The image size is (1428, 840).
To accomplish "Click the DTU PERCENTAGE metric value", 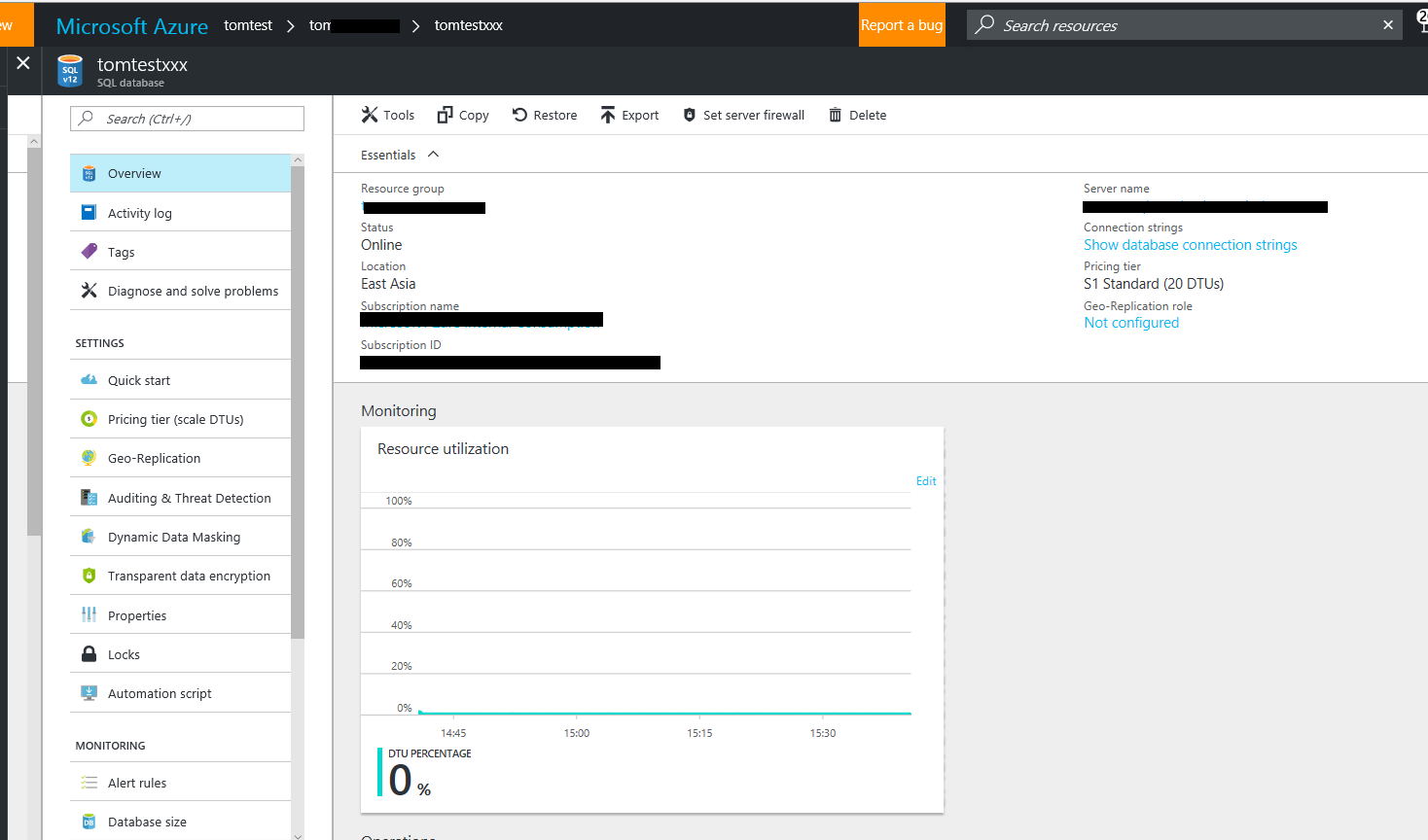I will 410,781.
